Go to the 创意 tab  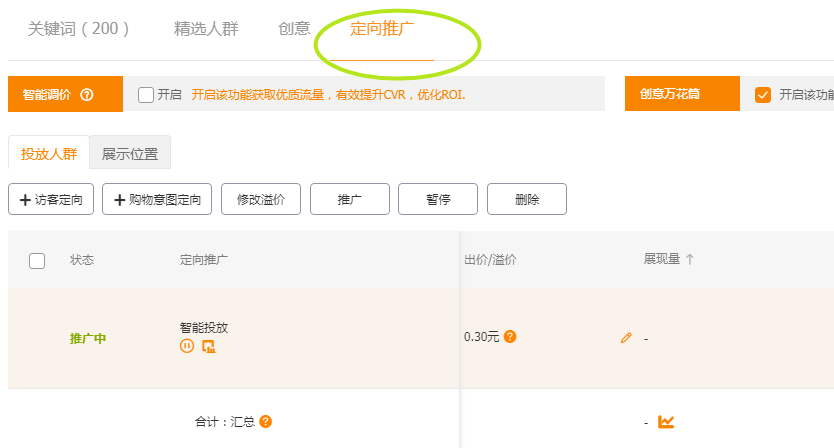pyautogui.click(x=294, y=29)
